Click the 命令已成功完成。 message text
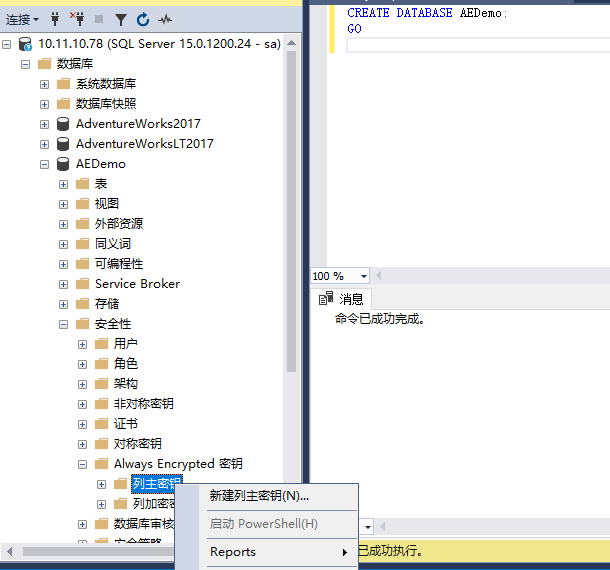 tap(380, 319)
